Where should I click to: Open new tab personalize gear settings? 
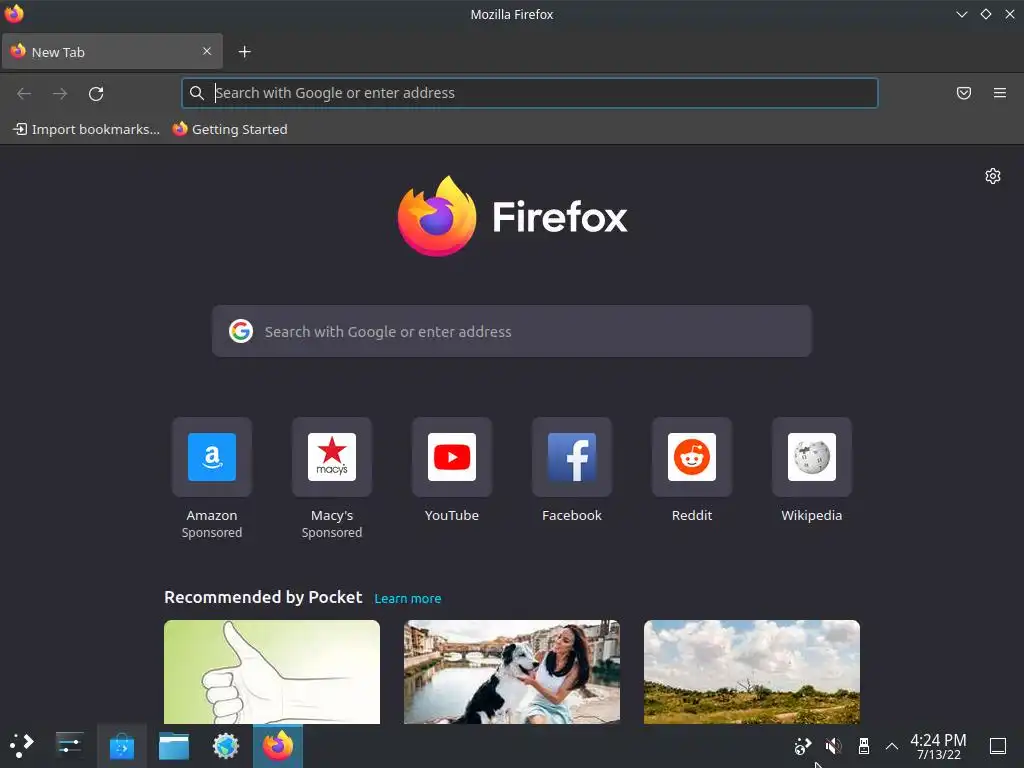coord(993,176)
